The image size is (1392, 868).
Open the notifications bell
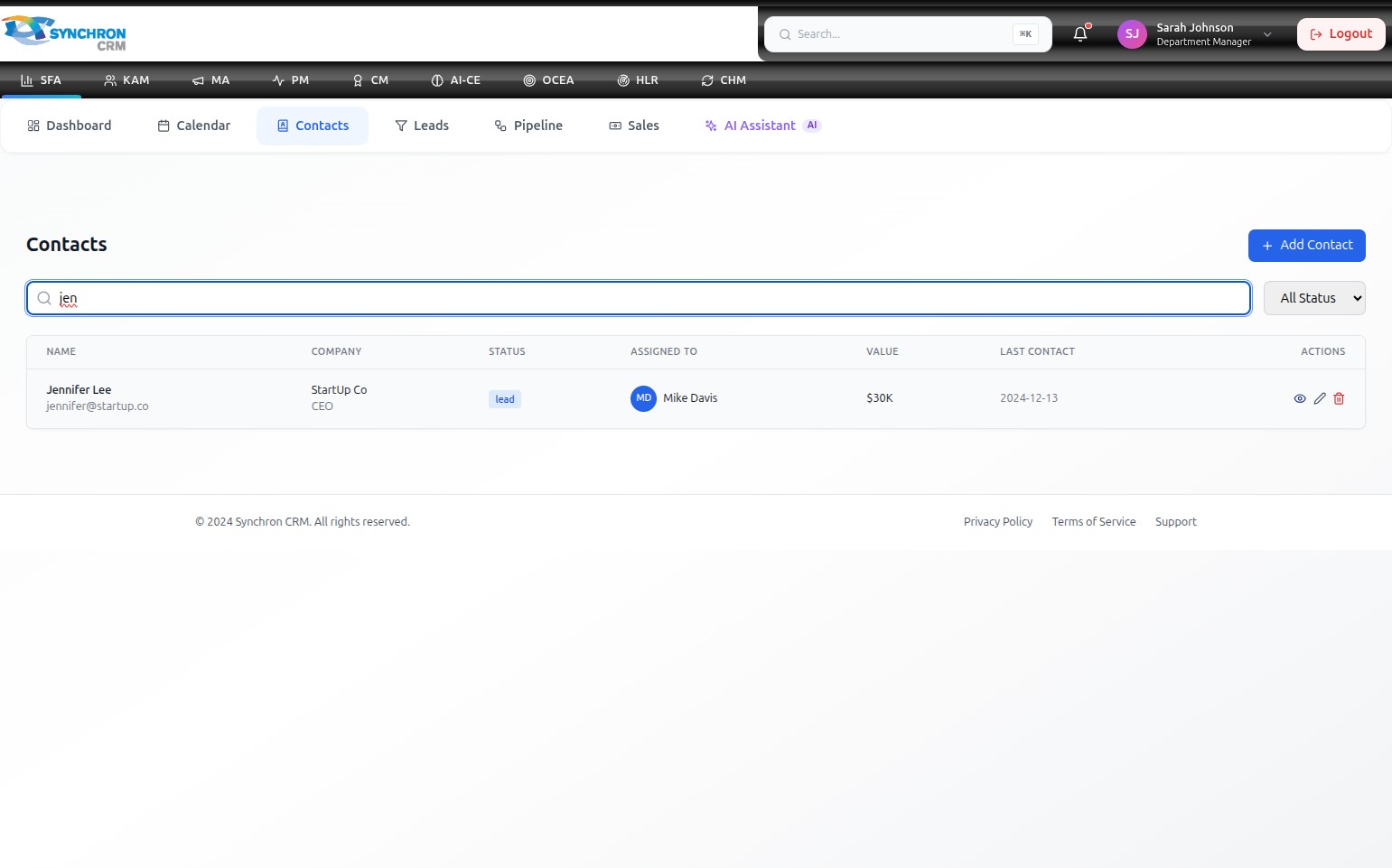pyautogui.click(x=1080, y=34)
